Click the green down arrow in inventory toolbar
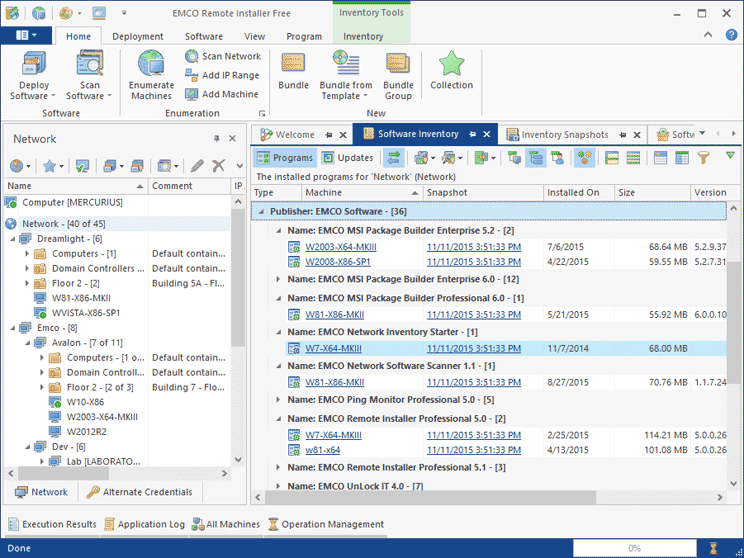Screen dimensions: 744x558 click(730, 155)
